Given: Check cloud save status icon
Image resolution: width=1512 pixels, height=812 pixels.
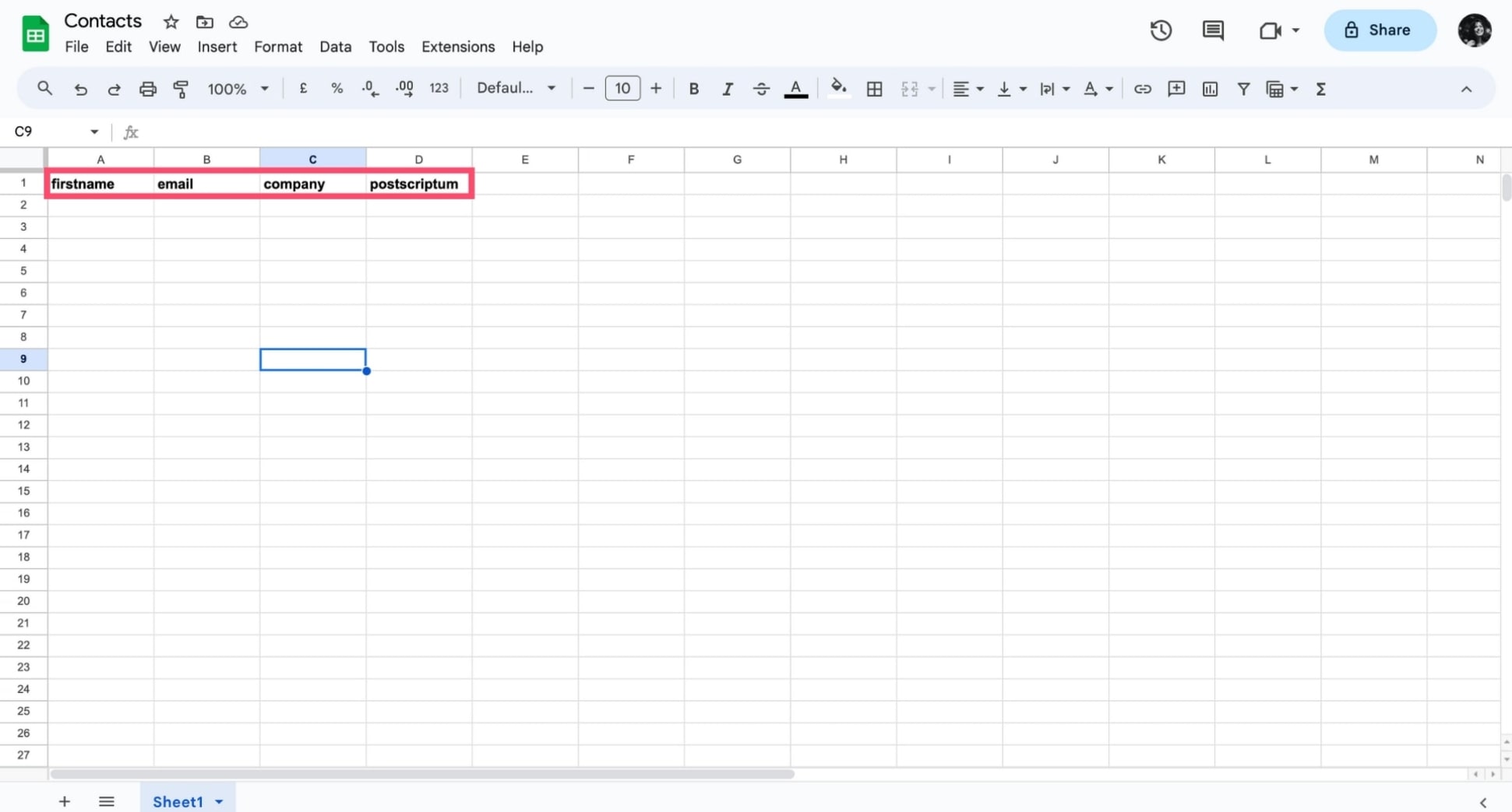Looking at the screenshot, I should 238,22.
